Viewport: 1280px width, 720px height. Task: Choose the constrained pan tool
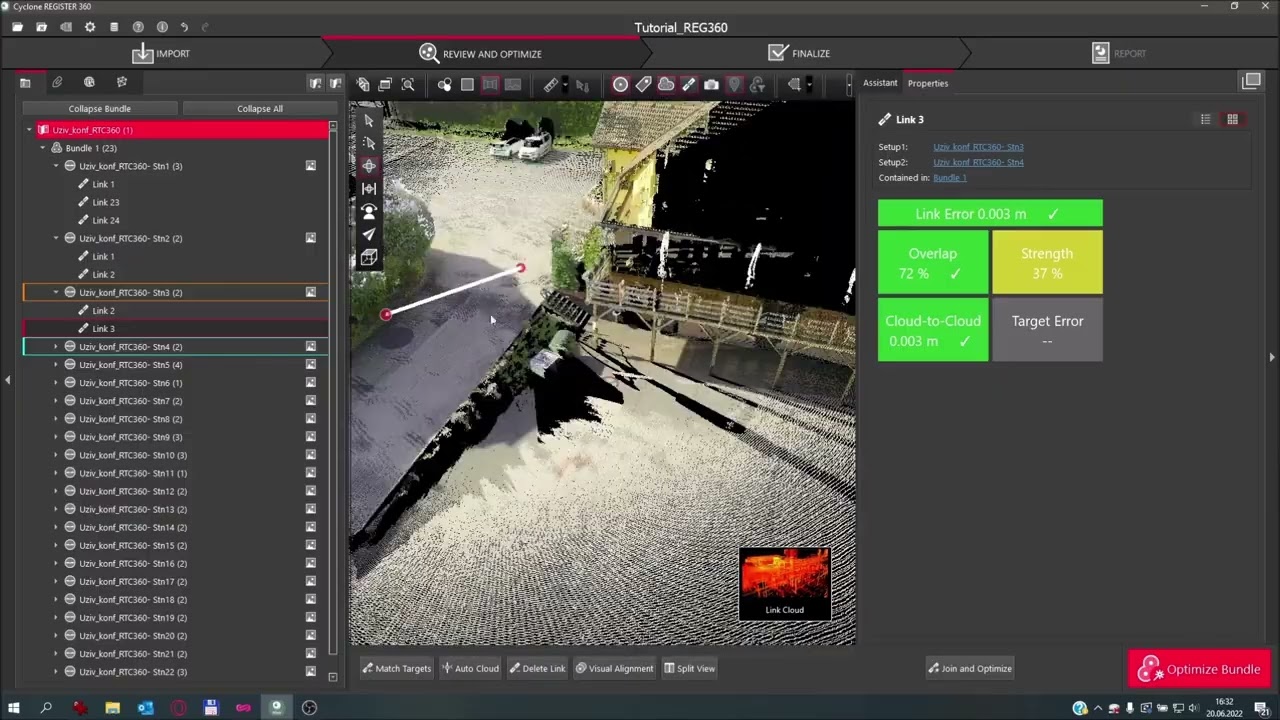pos(369,189)
